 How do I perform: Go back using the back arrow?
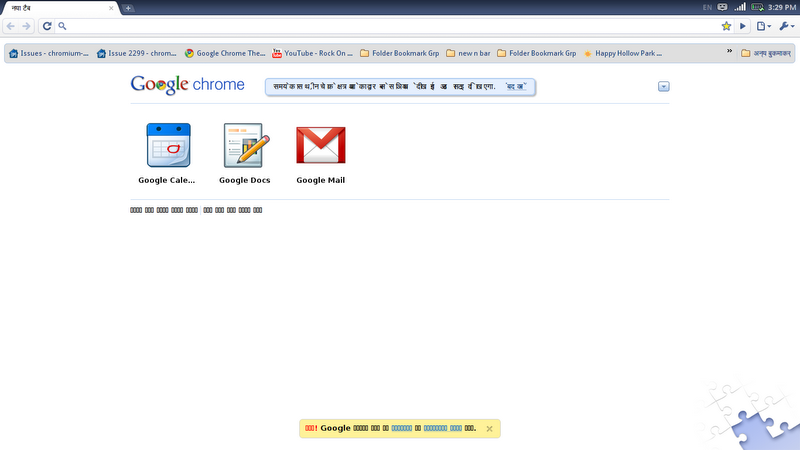[x=11, y=26]
